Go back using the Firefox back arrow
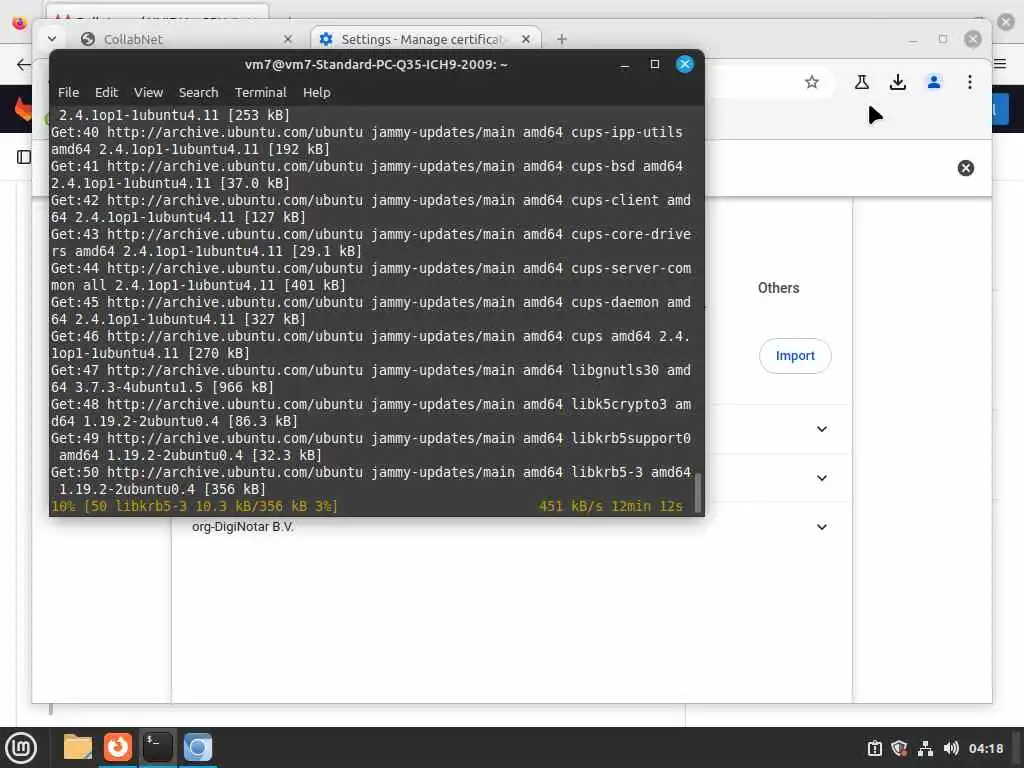 [x=24, y=64]
